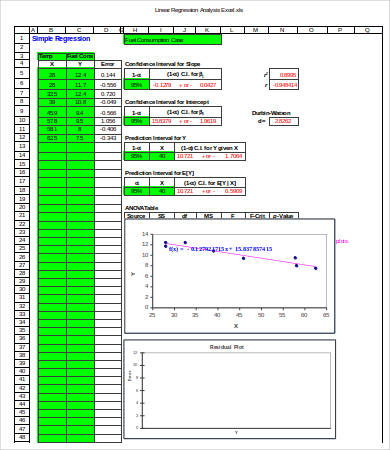This screenshot has width=390, height=450.
Task: Click the 'Error' column heading cell
Action: pyautogui.click(x=108, y=64)
